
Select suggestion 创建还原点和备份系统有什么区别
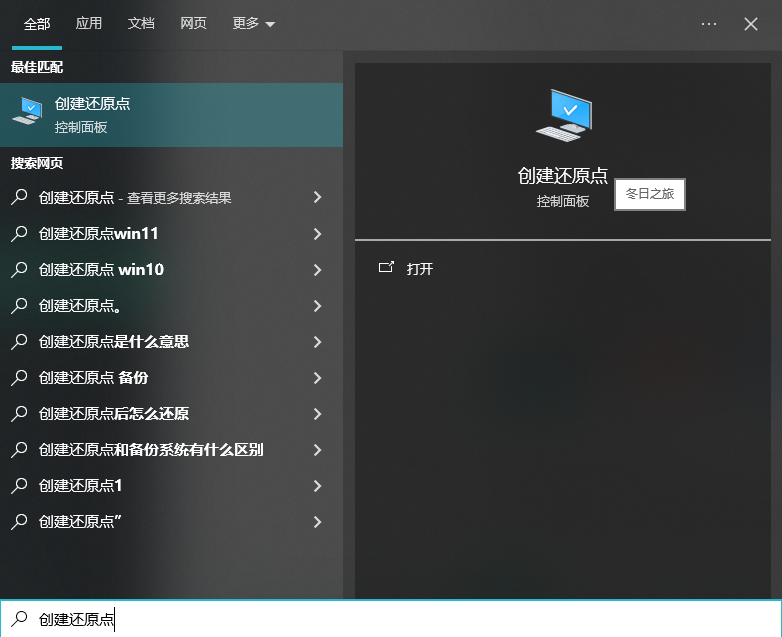(x=172, y=449)
